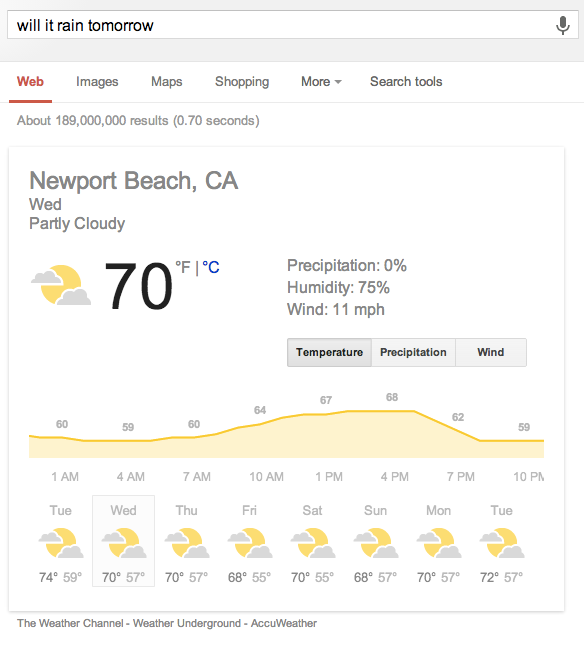Screen dimensions: 584x646
Task: Select Sunday's partly cloudy forecast icon
Action: [376, 543]
